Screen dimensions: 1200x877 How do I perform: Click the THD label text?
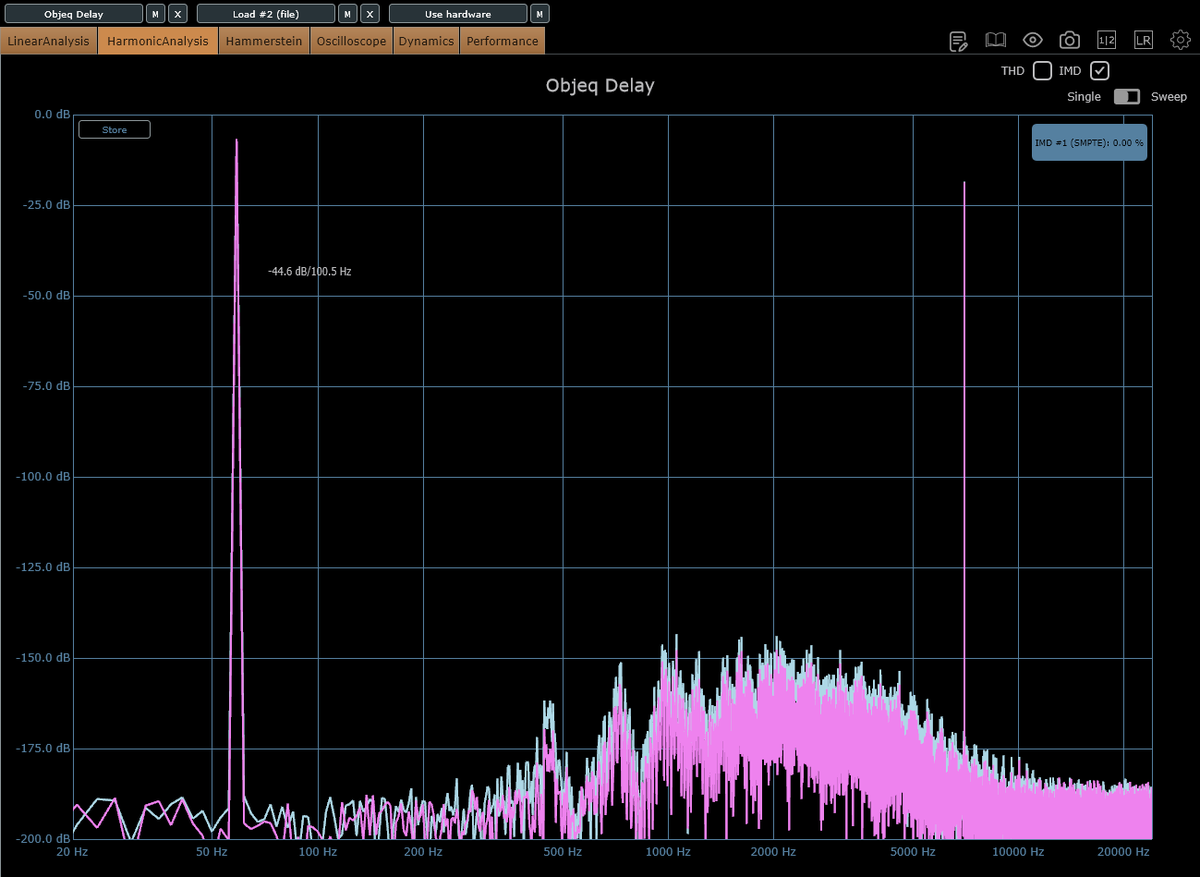click(1013, 71)
